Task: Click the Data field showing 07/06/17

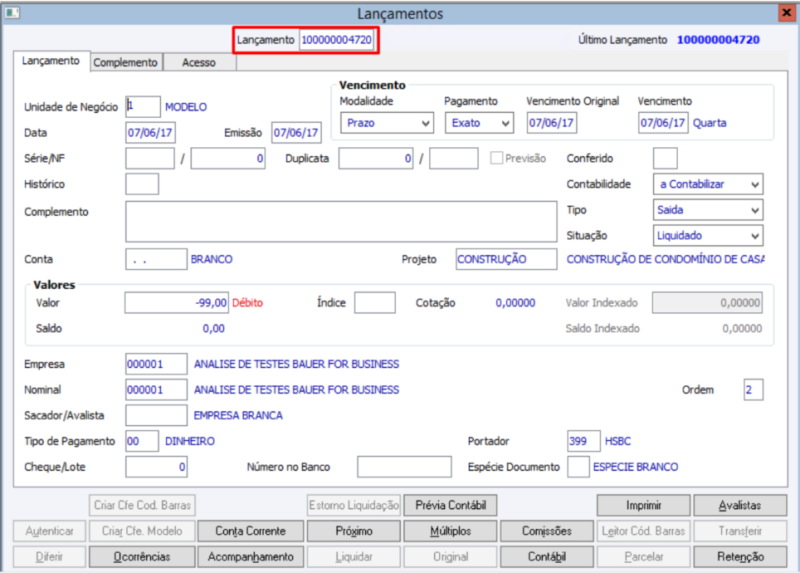Action: (x=151, y=133)
